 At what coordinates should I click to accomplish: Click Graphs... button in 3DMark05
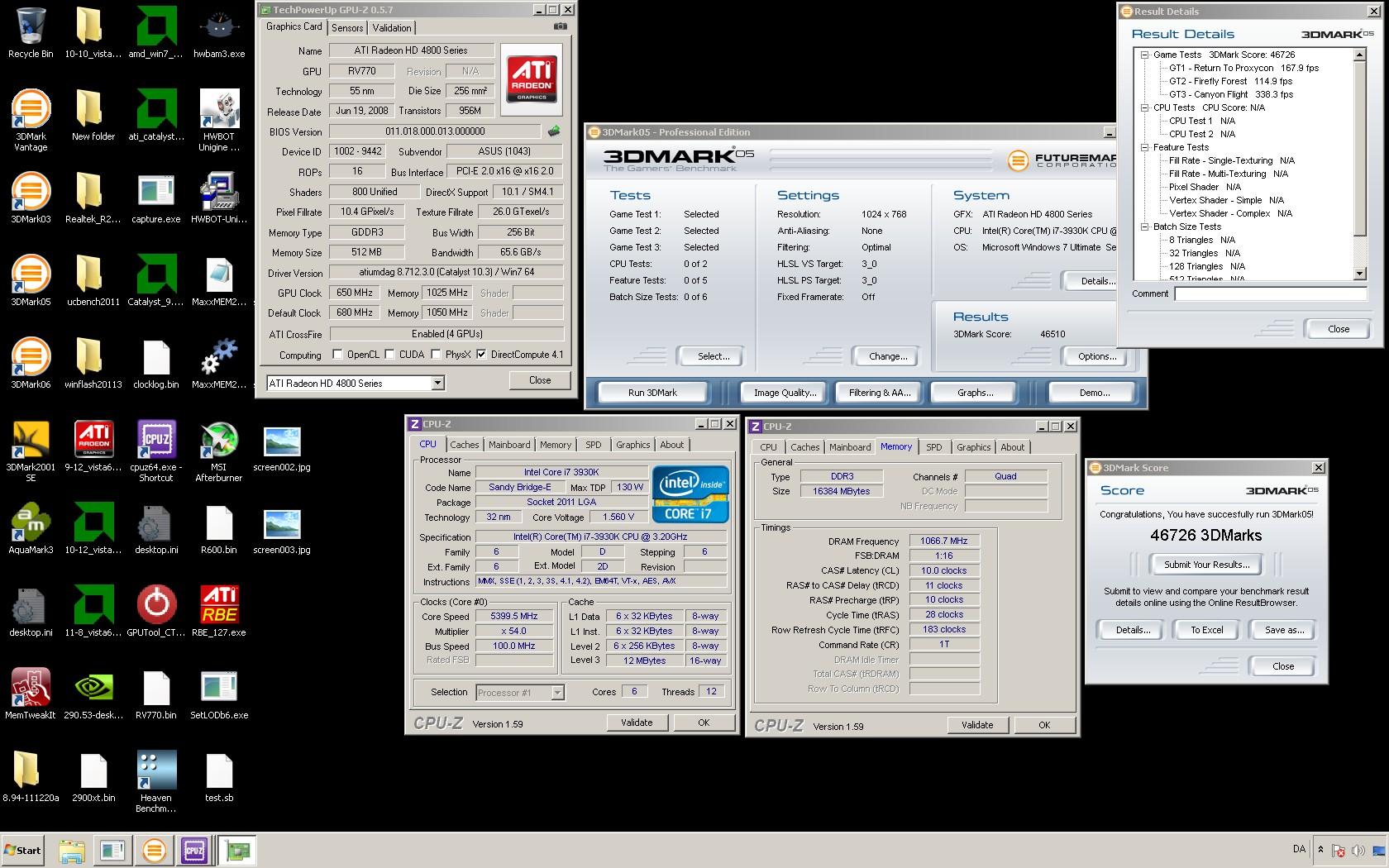[x=976, y=393]
